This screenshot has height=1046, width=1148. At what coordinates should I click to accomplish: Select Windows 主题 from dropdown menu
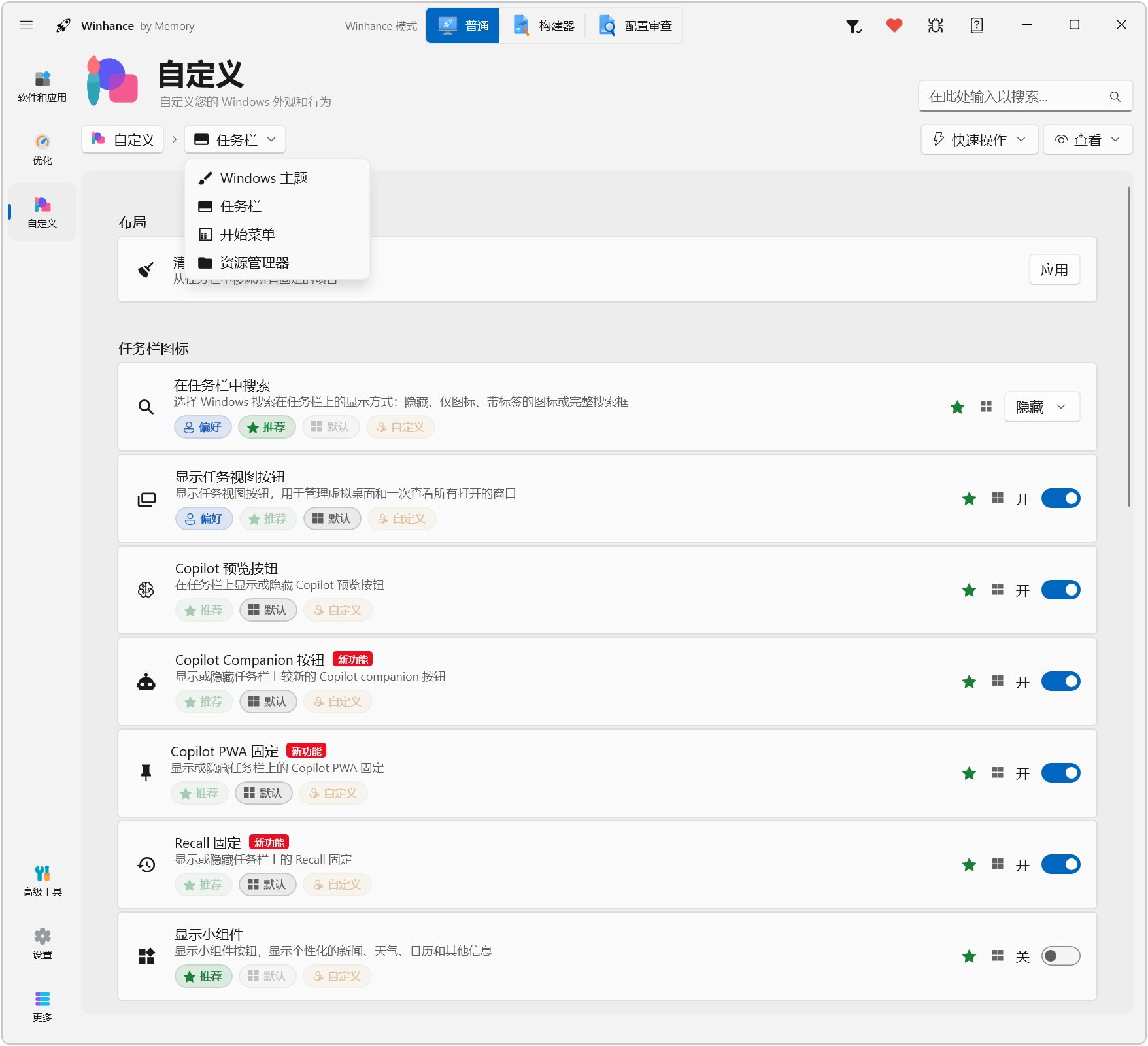[277, 178]
